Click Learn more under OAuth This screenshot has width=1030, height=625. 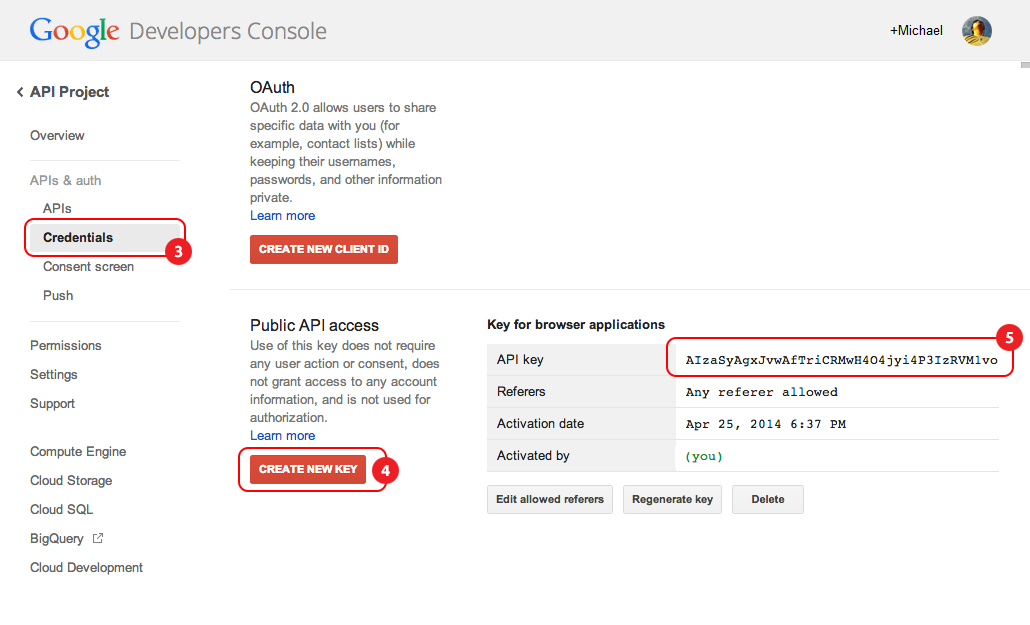pos(282,216)
